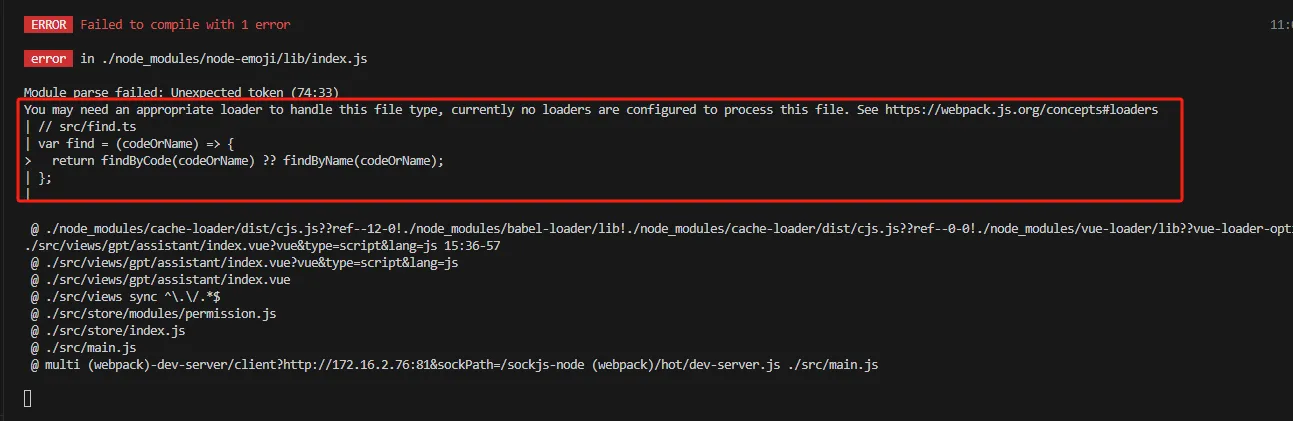Click the 'var find = (codeOrName)' code line
The width and height of the screenshot is (1293, 421).
click(128, 143)
